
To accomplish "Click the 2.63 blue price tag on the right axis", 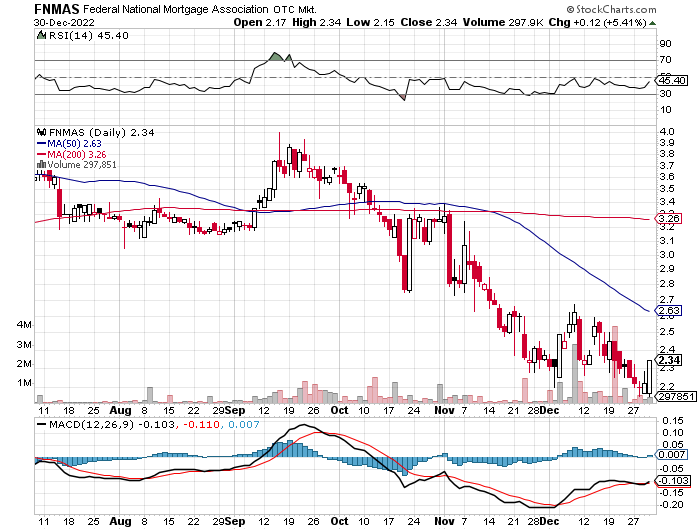I will tap(669, 310).
